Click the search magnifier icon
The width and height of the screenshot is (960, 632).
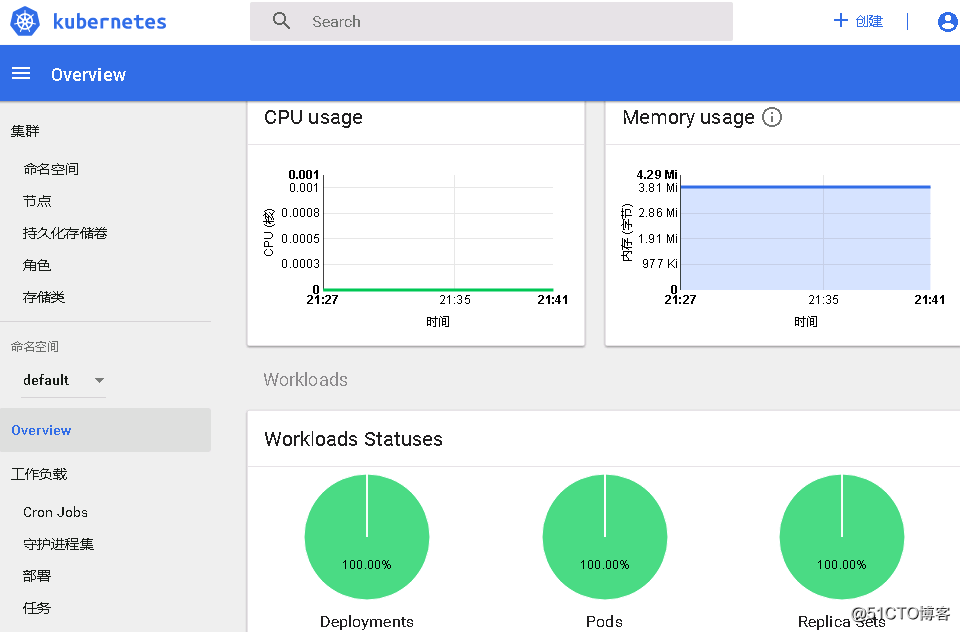tap(281, 21)
